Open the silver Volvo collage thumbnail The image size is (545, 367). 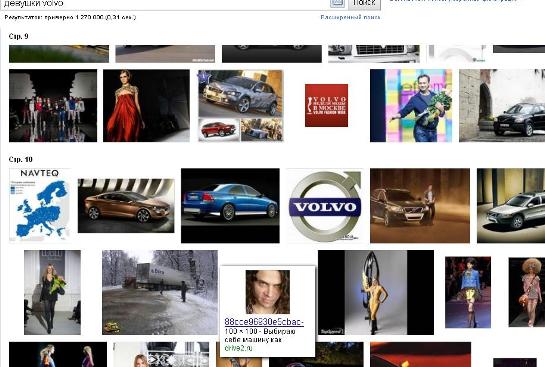pos(241,106)
